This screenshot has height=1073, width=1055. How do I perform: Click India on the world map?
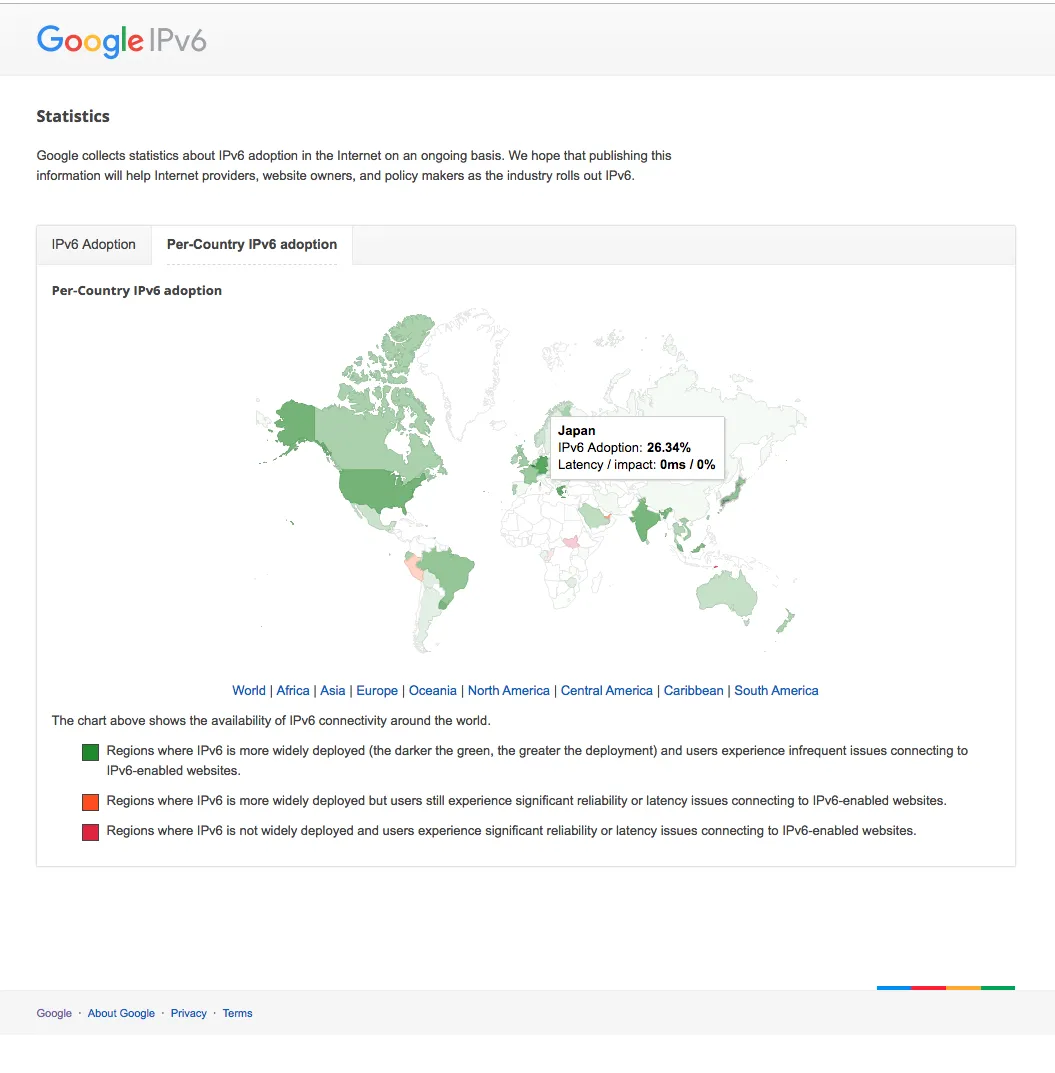(x=647, y=522)
